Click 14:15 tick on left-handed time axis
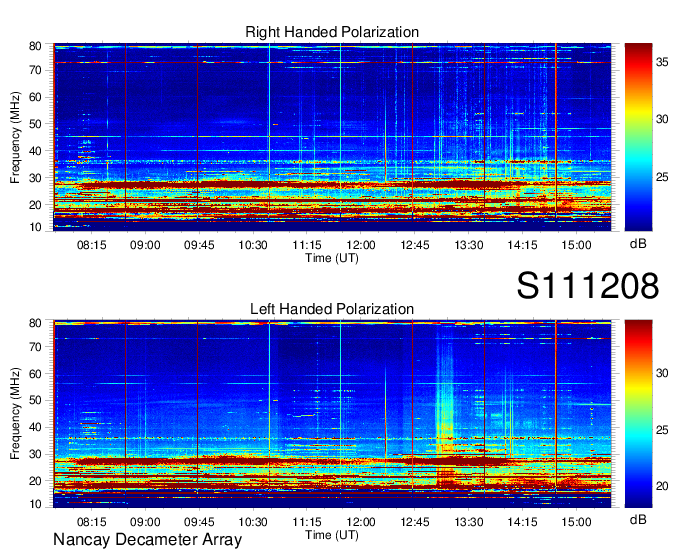Screen dimensions: 680x552 point(522,522)
